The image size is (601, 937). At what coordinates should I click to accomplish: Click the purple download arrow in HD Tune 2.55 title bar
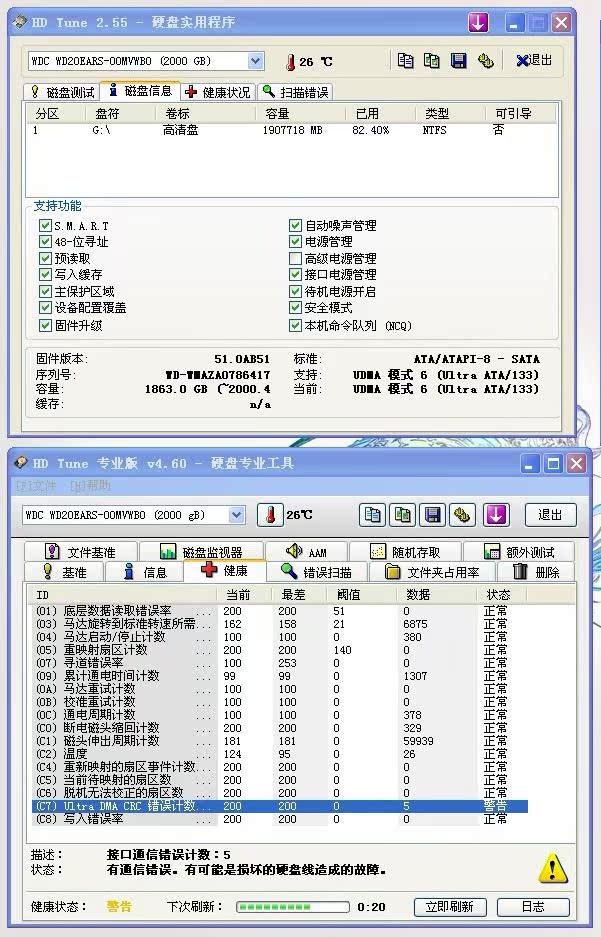coord(478,23)
